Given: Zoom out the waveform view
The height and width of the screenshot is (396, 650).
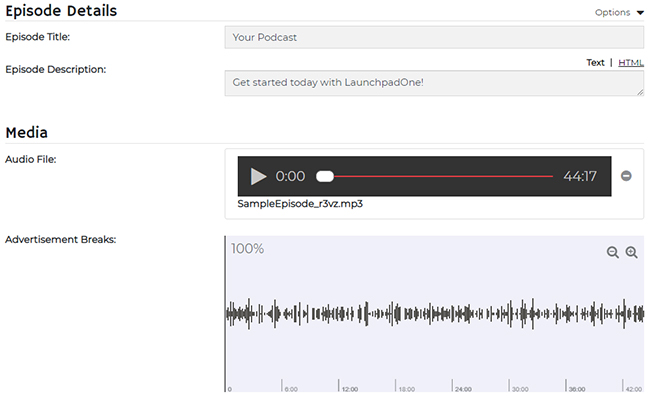Looking at the screenshot, I should click(x=612, y=252).
